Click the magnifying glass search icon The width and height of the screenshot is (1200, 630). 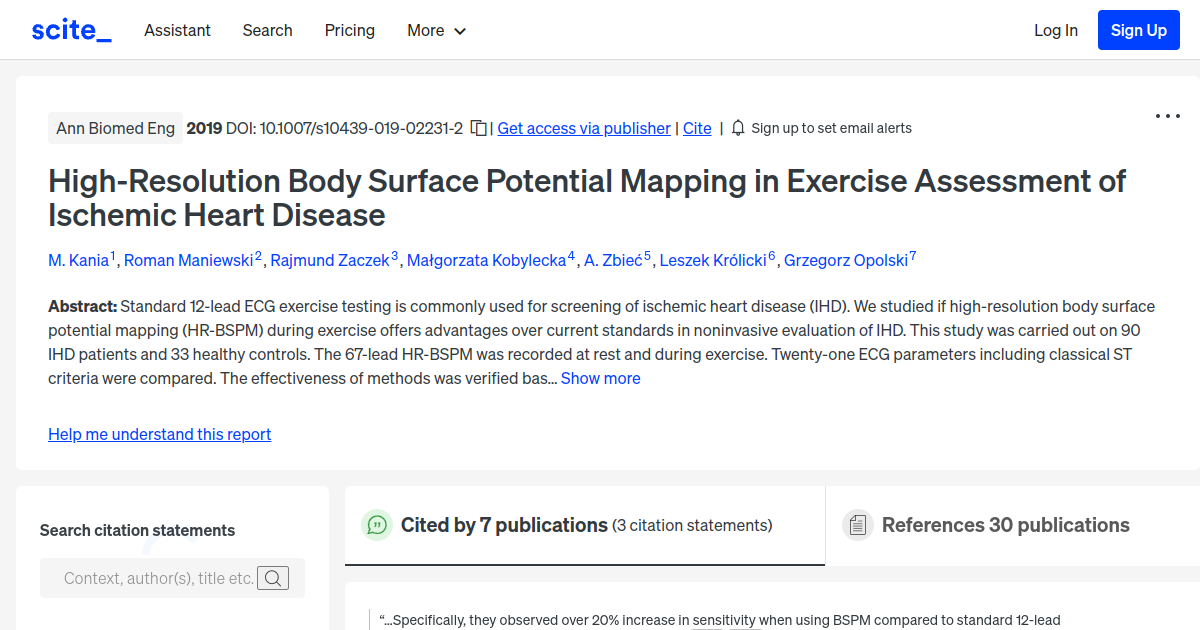click(x=273, y=578)
